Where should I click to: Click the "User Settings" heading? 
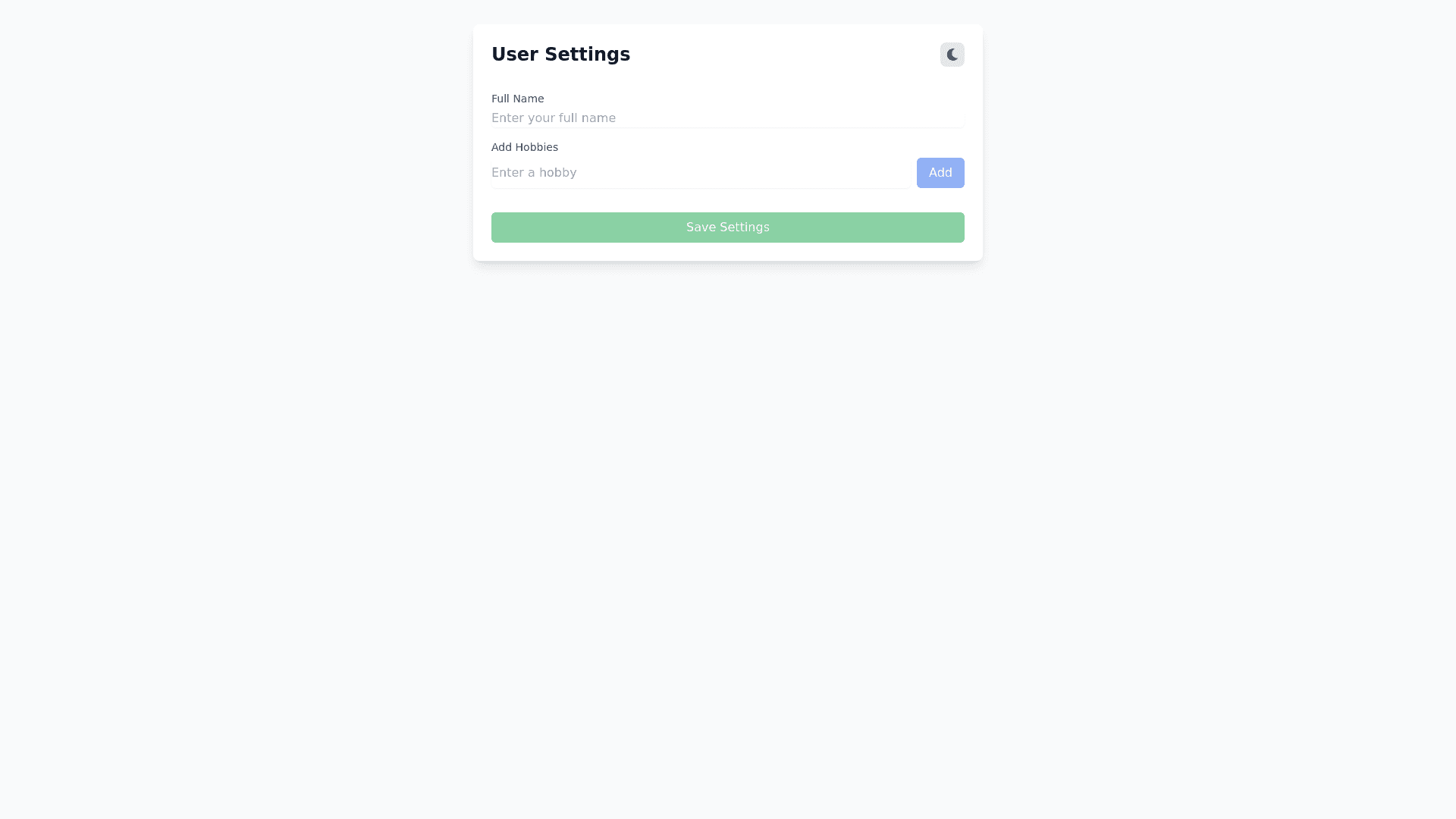560,55
